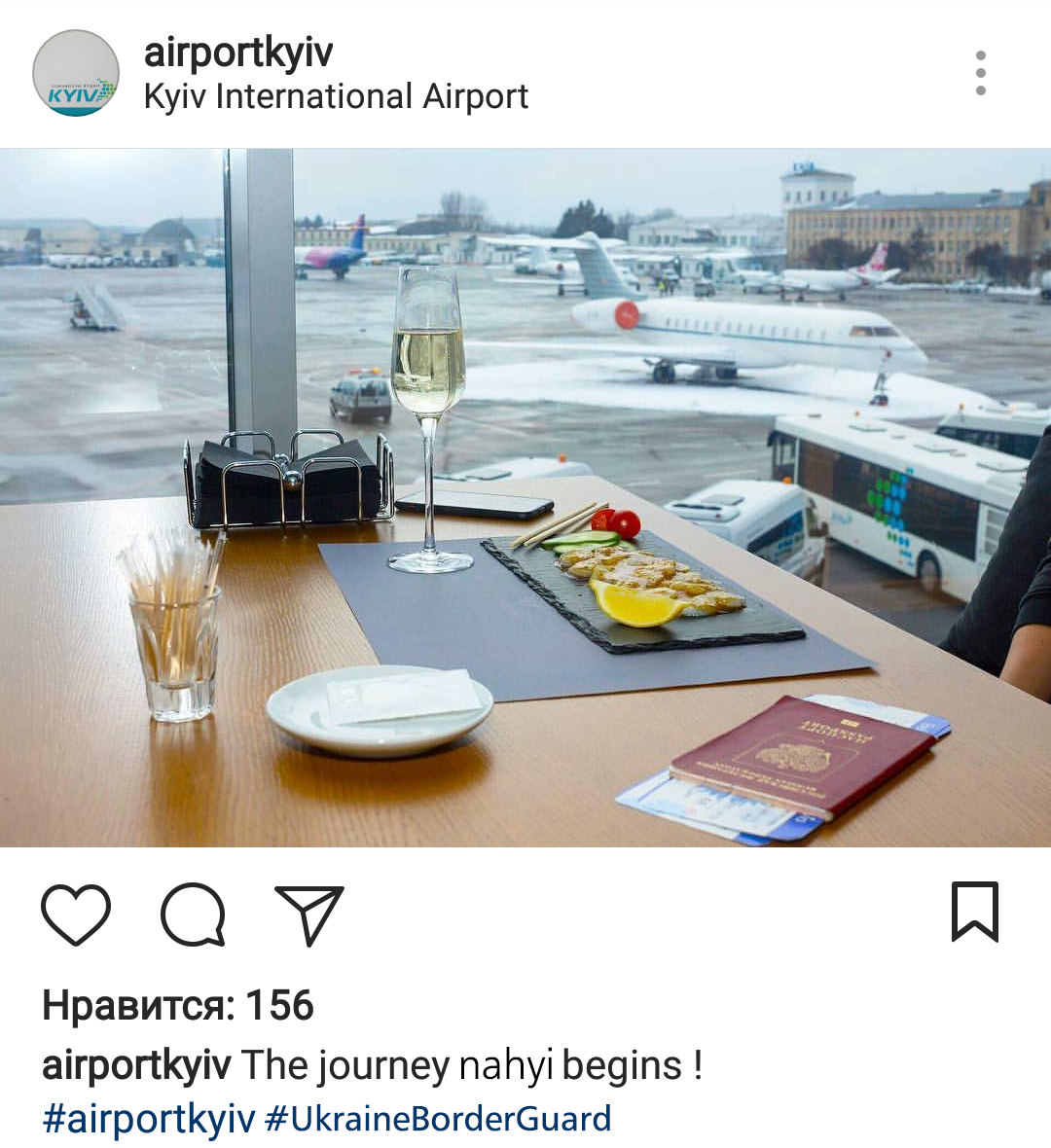Open airportkyiv username in caption
The width and height of the screenshot is (1051, 1148).
tap(136, 1065)
